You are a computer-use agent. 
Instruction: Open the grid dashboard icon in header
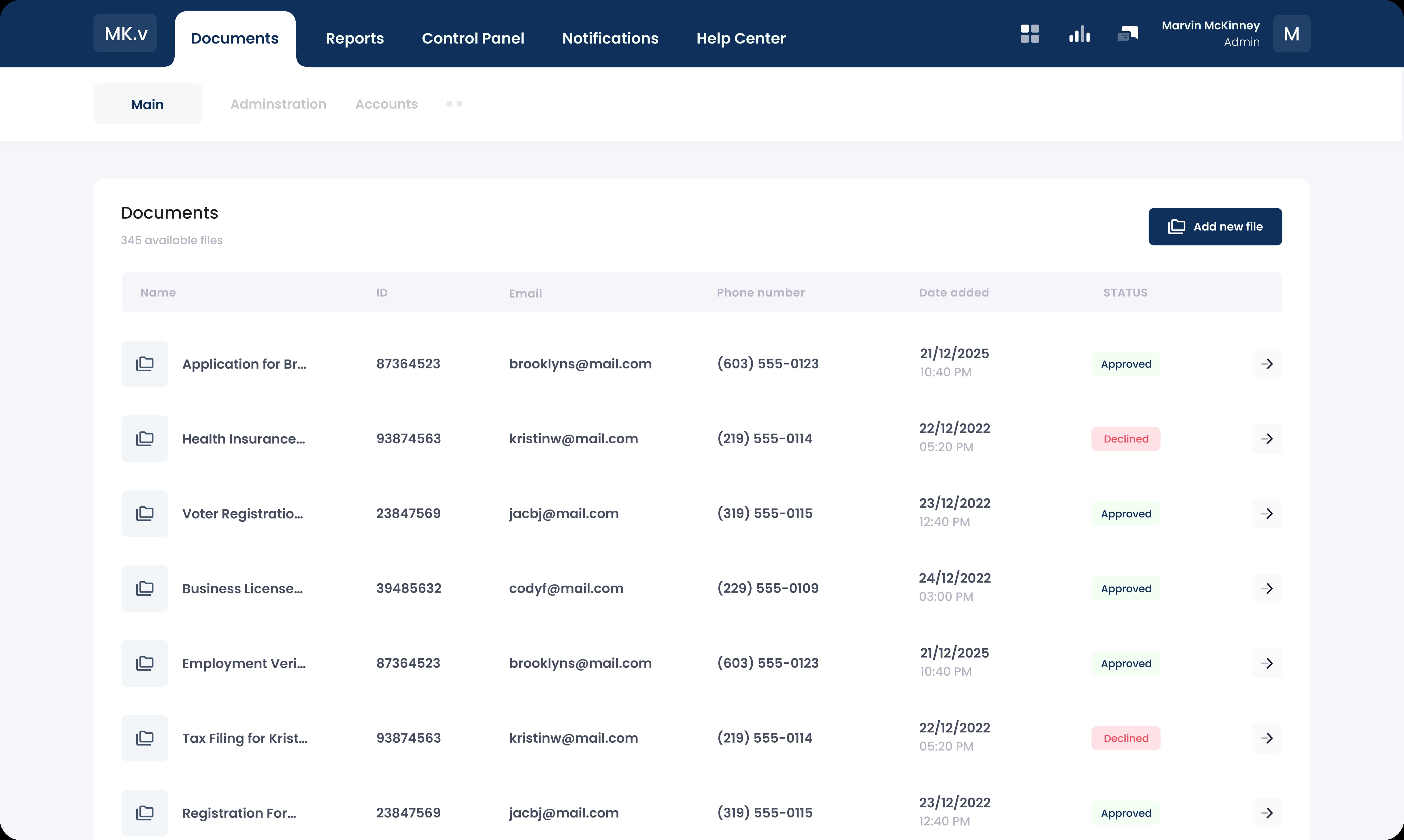(x=1030, y=34)
